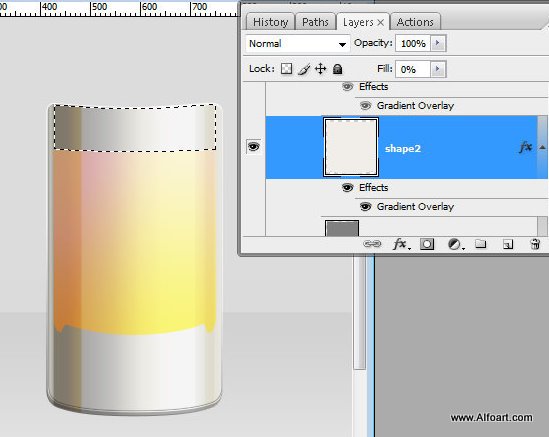Click the Fill 0% field

coord(413,69)
